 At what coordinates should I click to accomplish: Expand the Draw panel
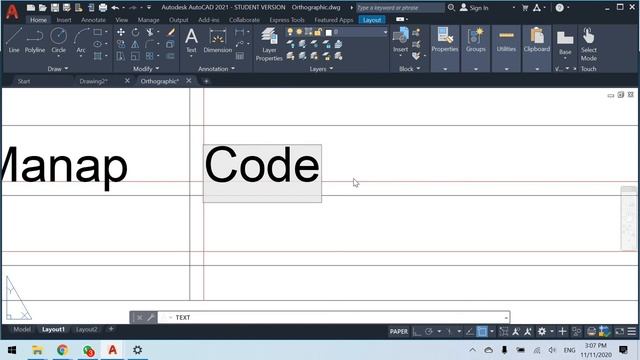(x=58, y=69)
